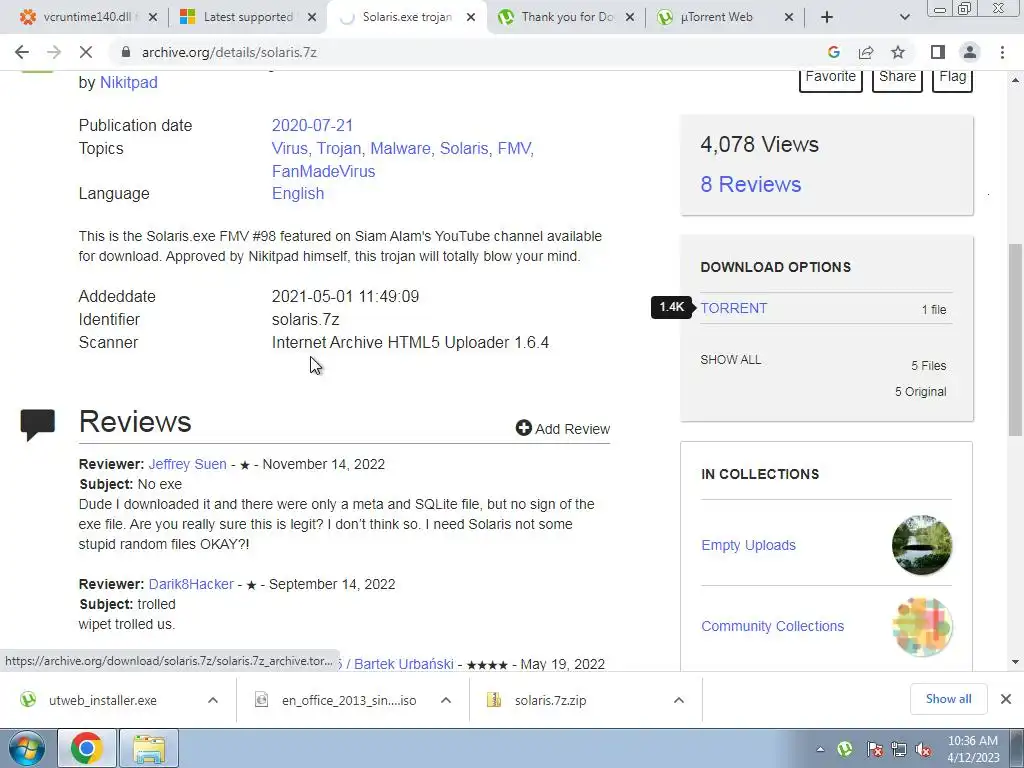Switch to the µTorrent Web tab
The image size is (1024, 768).
[x=717, y=17]
